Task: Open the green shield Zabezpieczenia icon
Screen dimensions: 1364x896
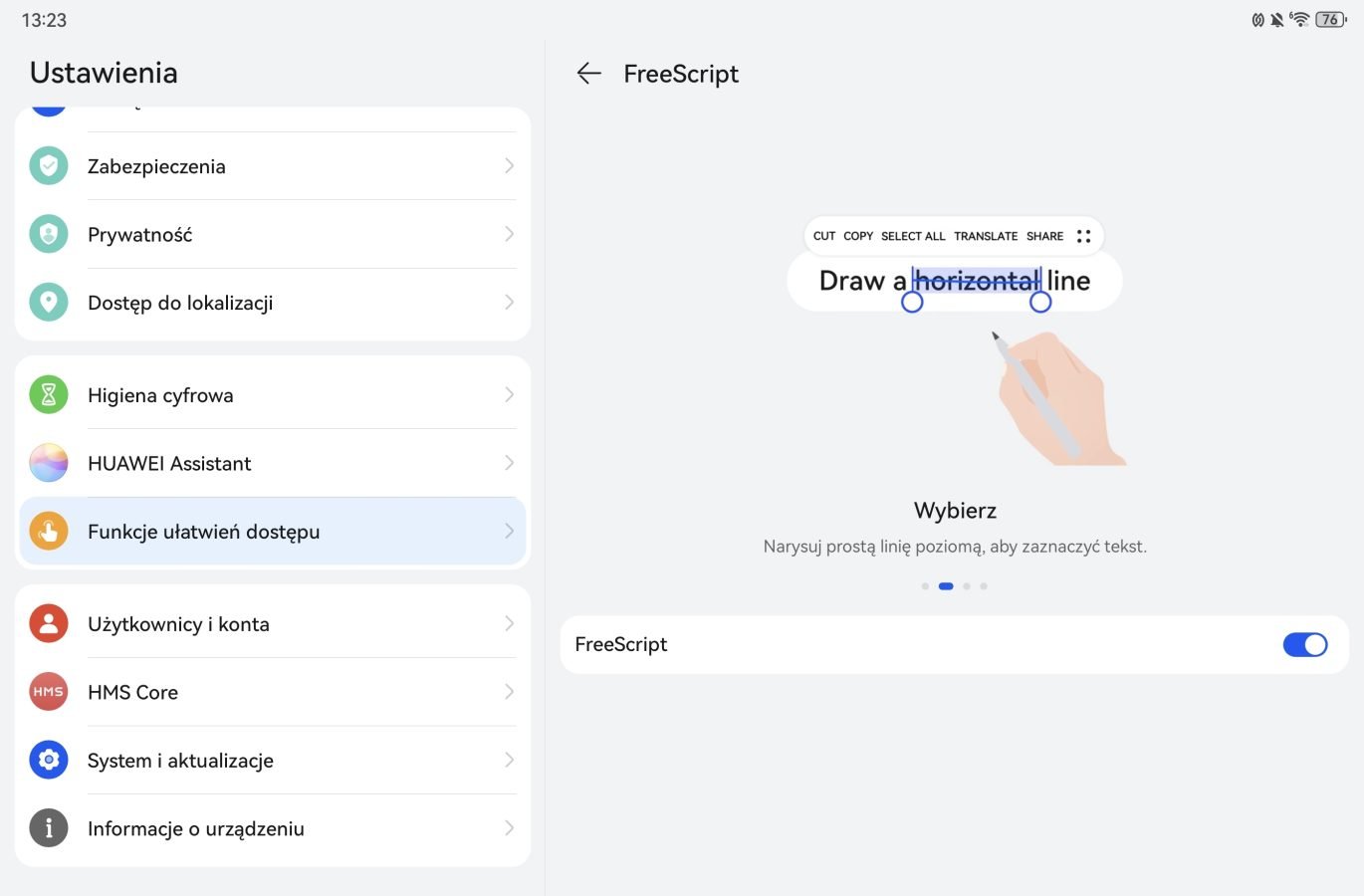Action: (x=49, y=166)
